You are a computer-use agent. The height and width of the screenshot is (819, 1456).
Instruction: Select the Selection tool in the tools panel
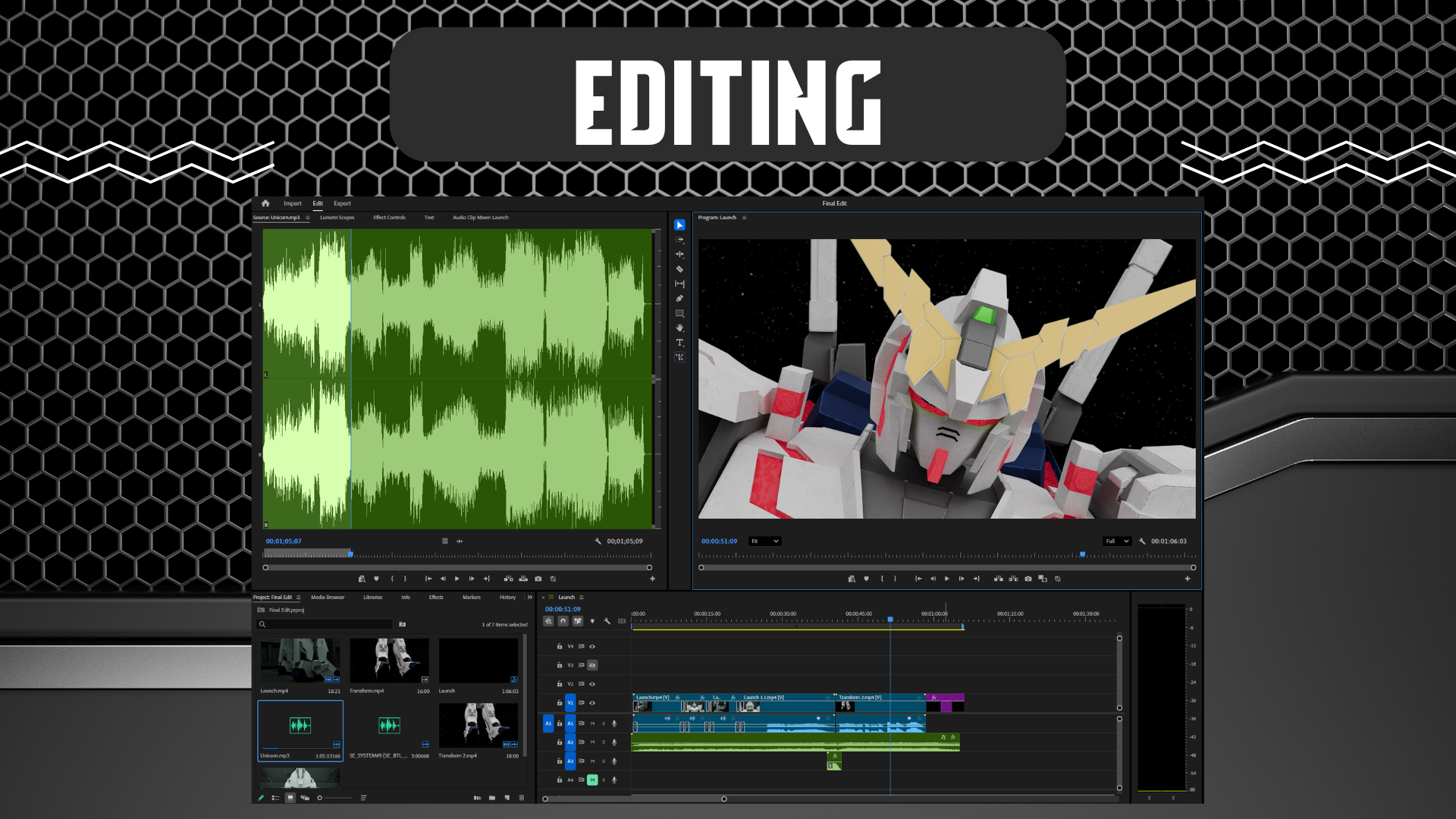679,225
